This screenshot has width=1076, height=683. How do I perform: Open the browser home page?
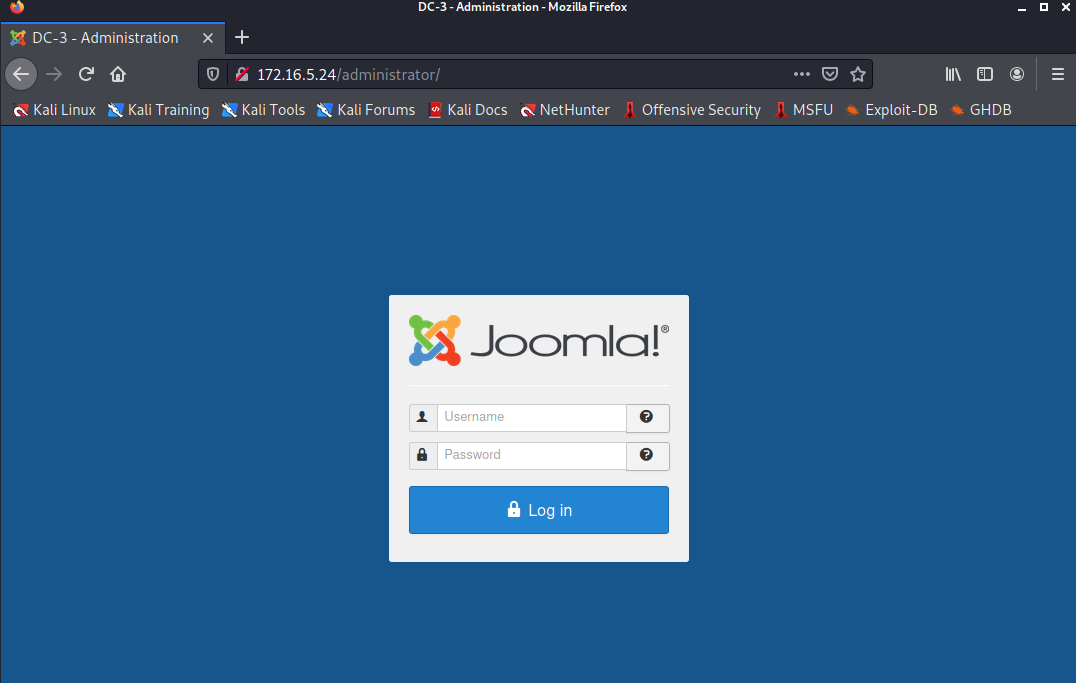coord(118,74)
